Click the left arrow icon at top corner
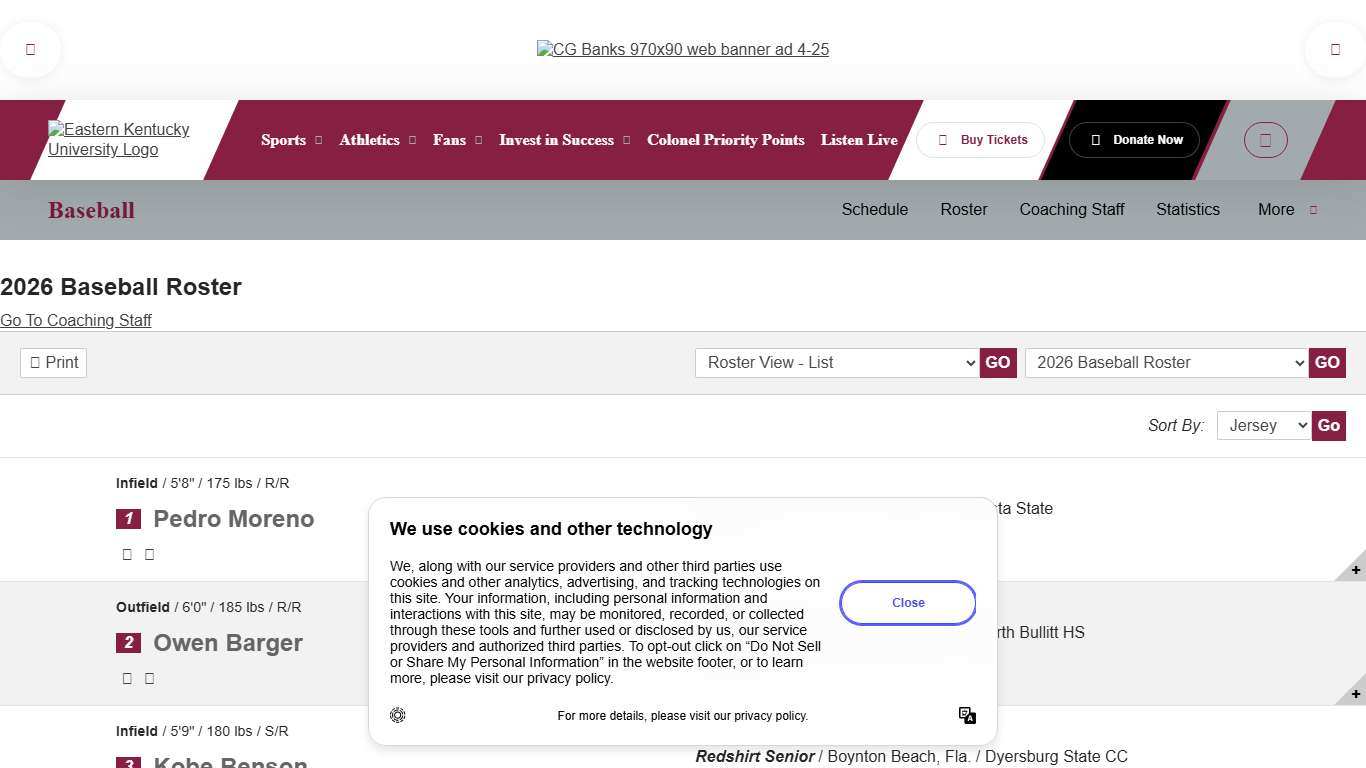 [x=30, y=49]
